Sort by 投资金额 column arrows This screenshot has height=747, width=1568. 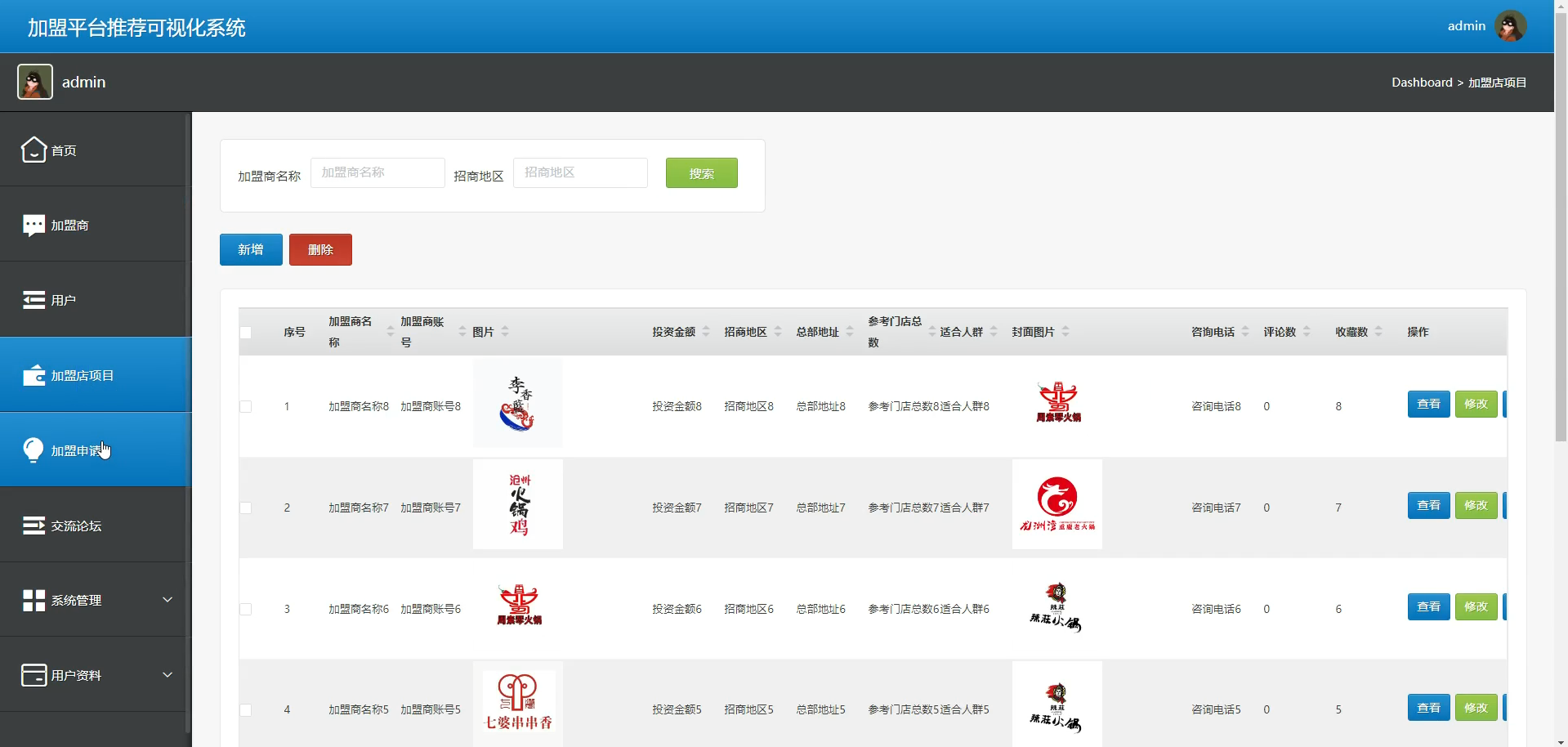(x=706, y=332)
